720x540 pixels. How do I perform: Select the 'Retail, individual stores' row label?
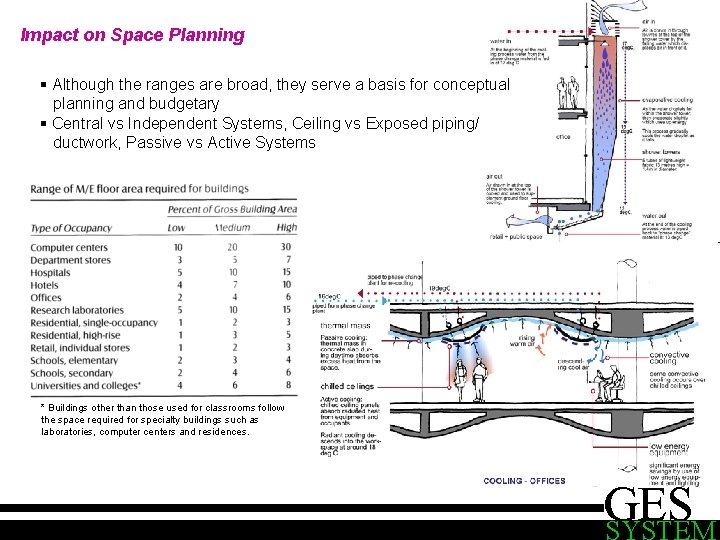[80, 348]
